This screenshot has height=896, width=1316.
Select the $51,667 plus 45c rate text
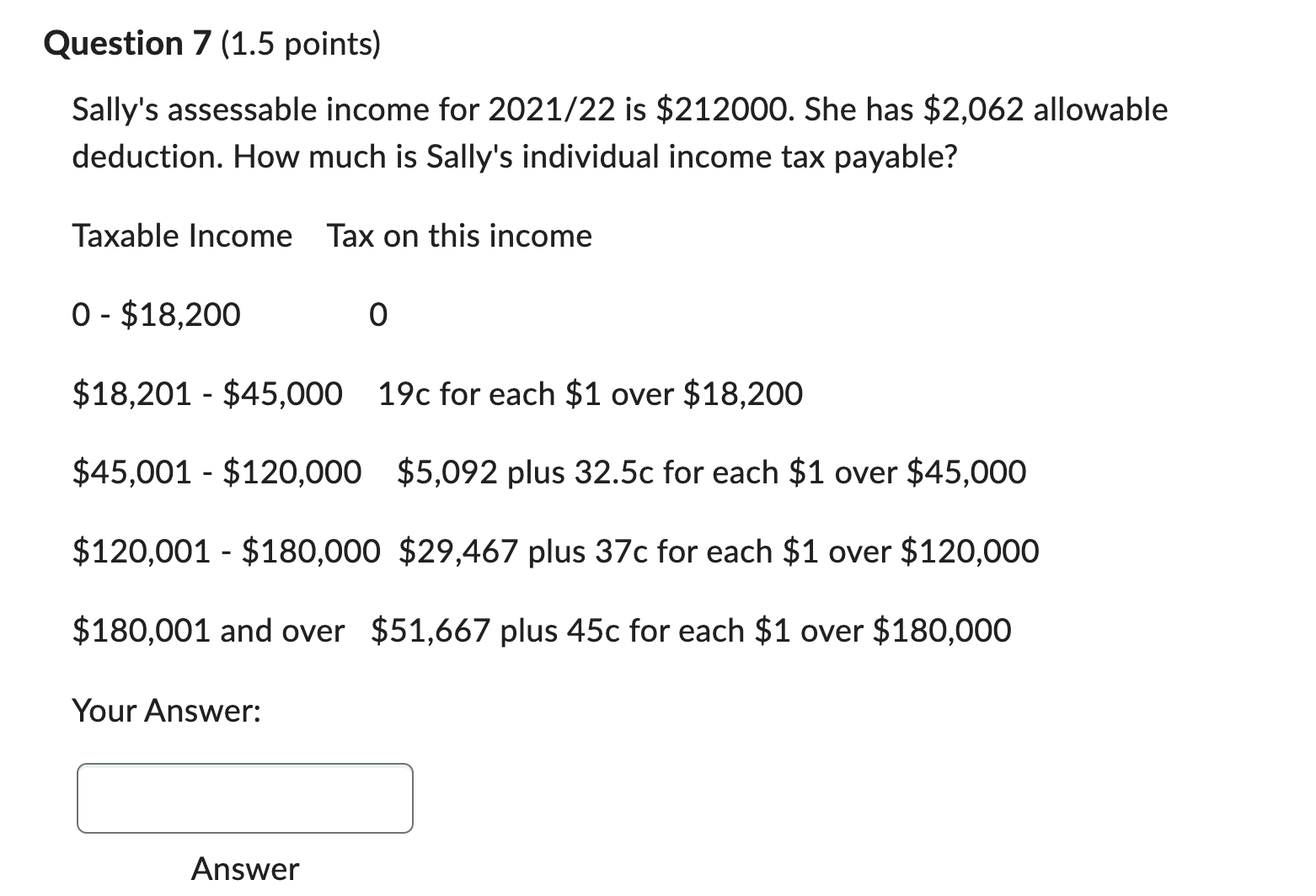[691, 630]
